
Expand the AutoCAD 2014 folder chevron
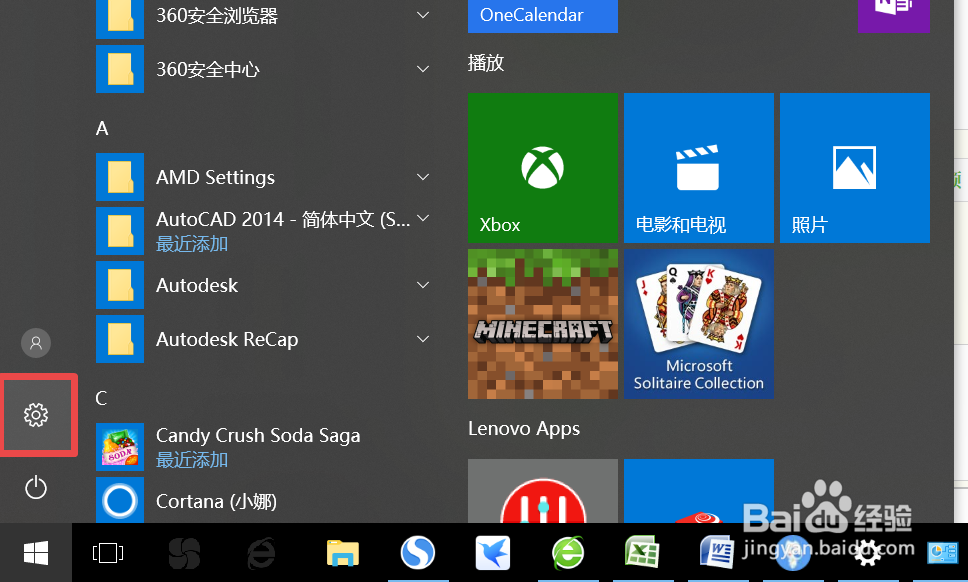423,218
